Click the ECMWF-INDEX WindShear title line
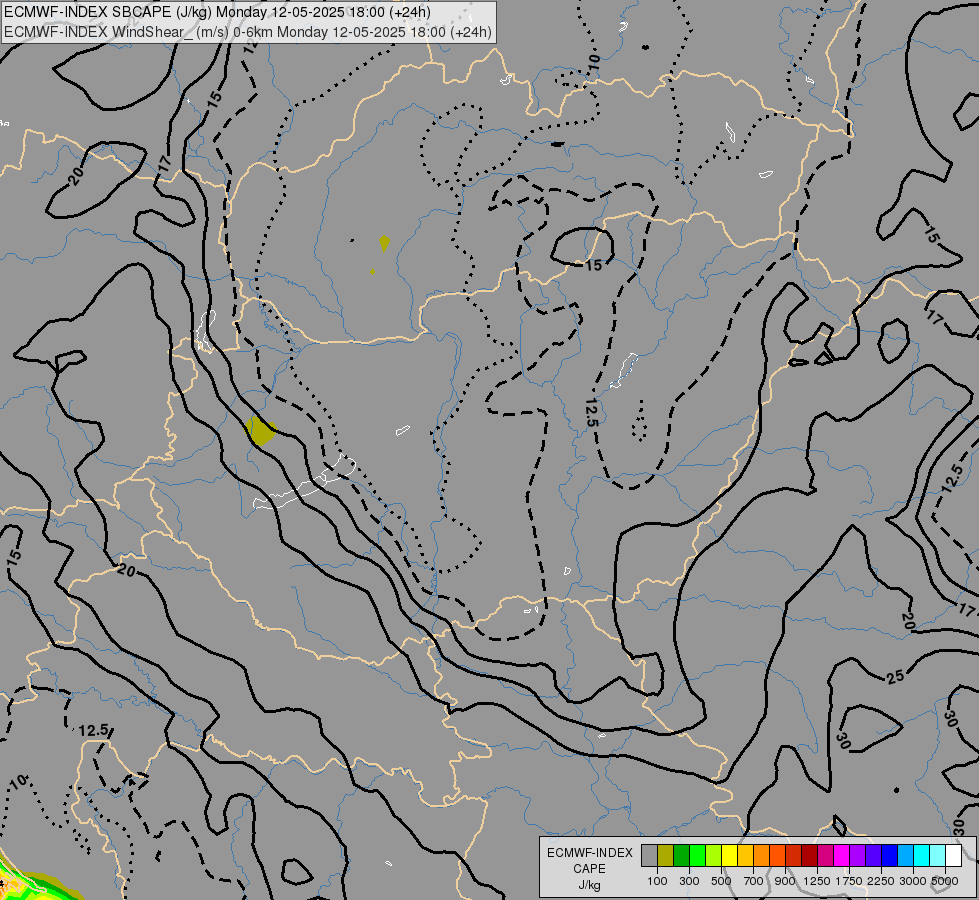The height and width of the screenshot is (900, 979). pyautogui.click(x=248, y=32)
